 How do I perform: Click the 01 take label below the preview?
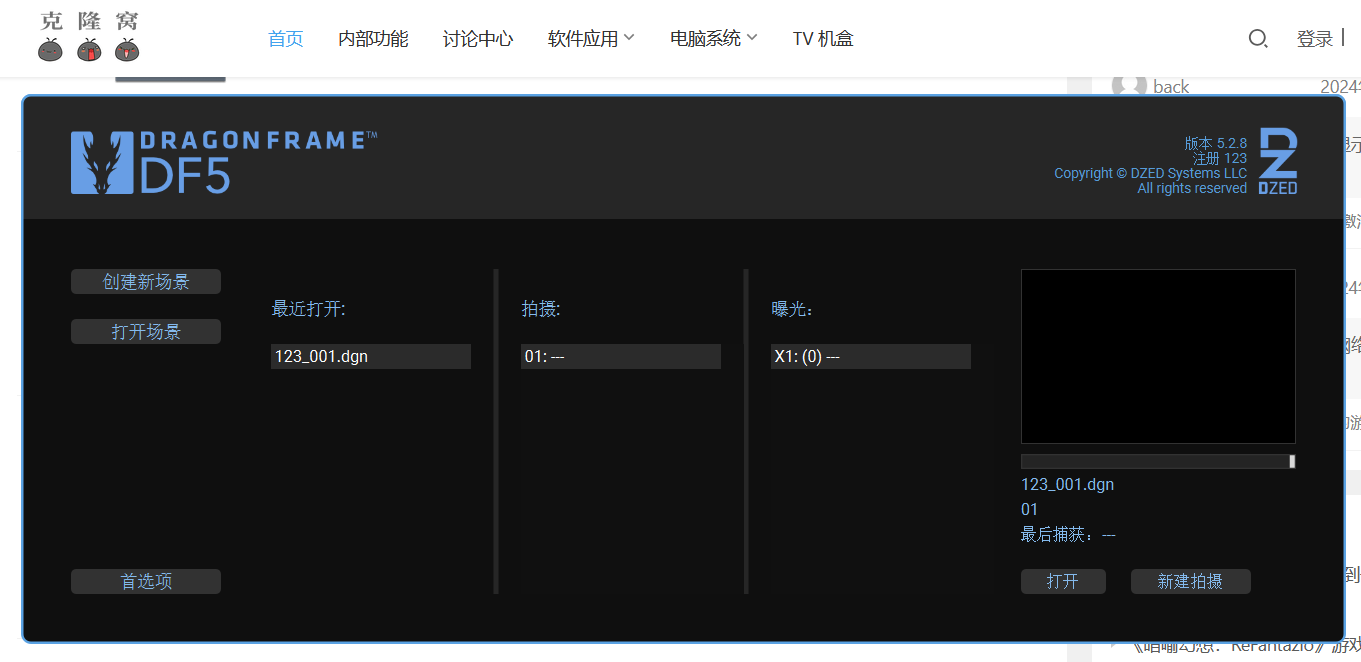coord(1030,509)
